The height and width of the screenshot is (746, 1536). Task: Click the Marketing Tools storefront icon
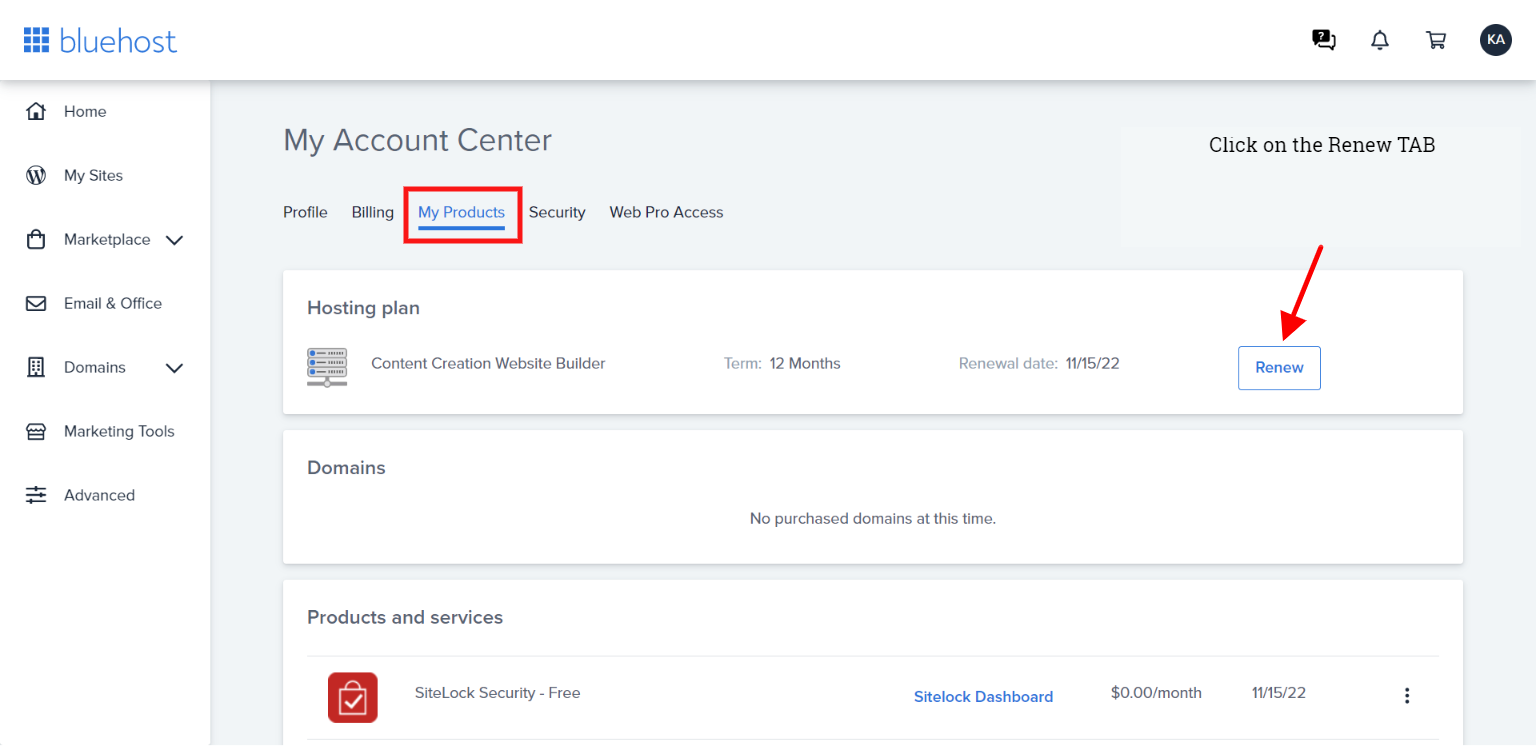pos(36,431)
